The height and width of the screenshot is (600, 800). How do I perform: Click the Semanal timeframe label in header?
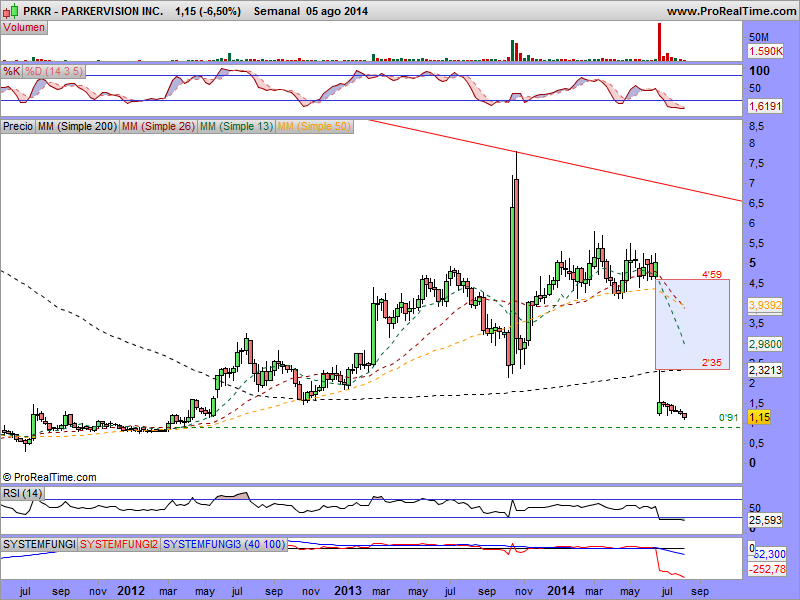(x=276, y=11)
